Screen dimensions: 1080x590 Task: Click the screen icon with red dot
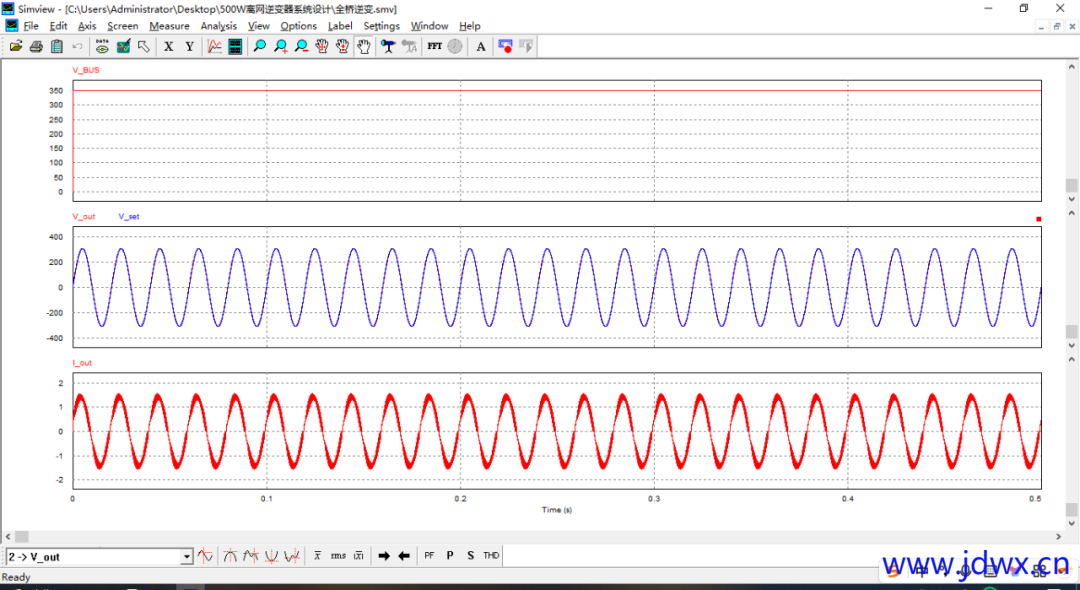coord(506,47)
